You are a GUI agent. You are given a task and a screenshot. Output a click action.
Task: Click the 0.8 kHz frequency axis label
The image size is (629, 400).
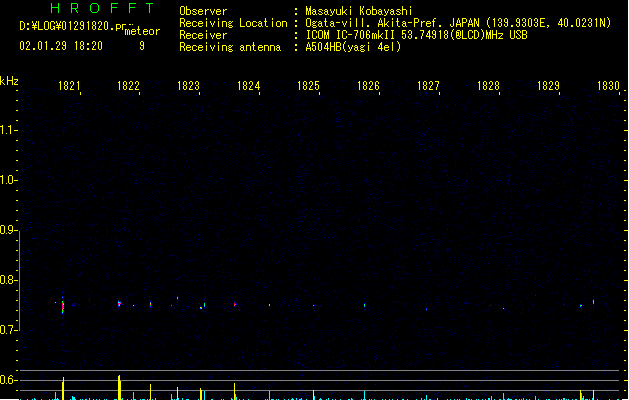pyautogui.click(x=7, y=280)
